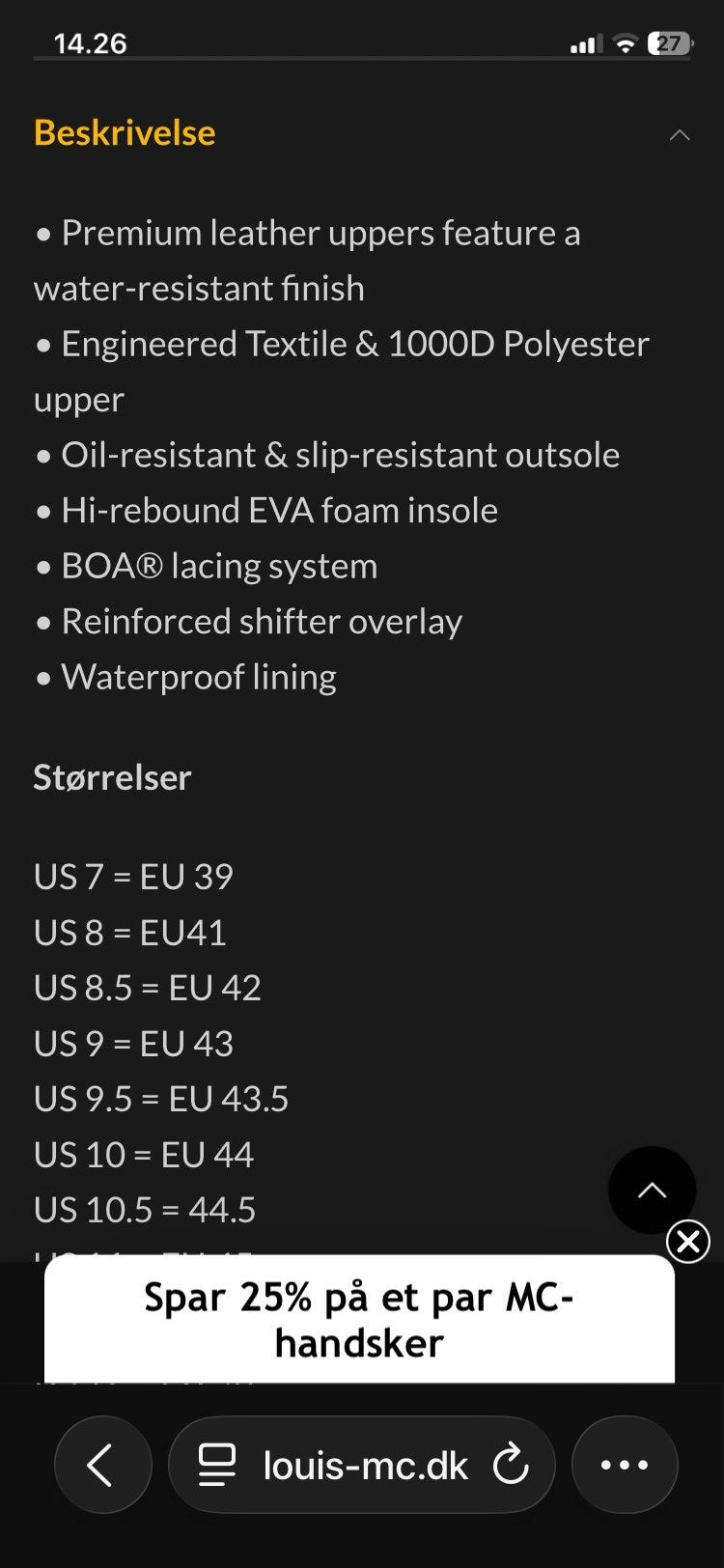Open the Spar 25% på MC-handsker offer
This screenshot has height=1568, width=724.
[x=359, y=1319]
